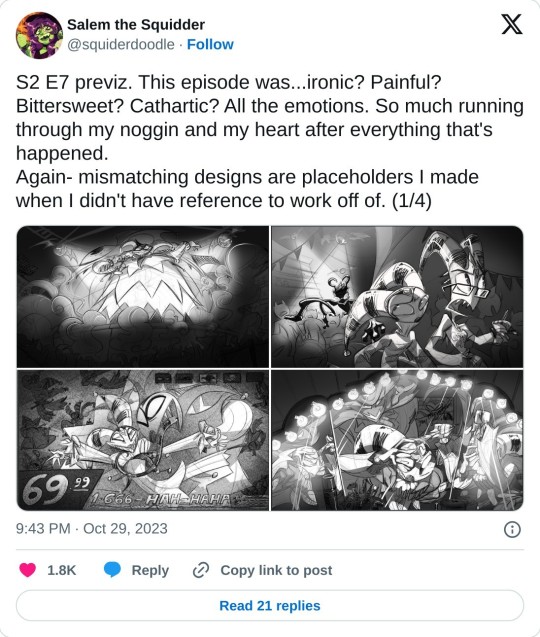Open the top-right jester with glasses image

click(397, 297)
